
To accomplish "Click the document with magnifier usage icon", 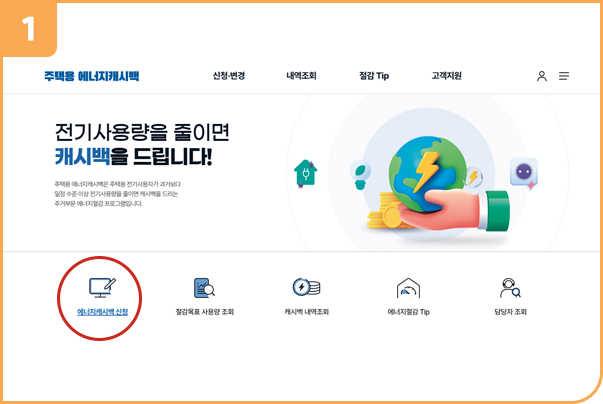I will 204,288.
